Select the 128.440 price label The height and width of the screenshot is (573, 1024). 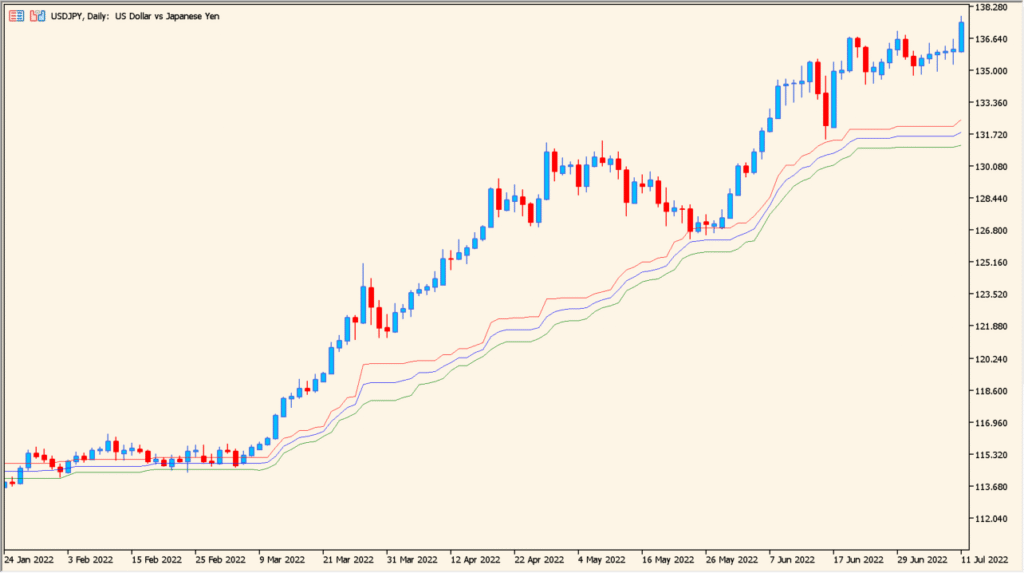[991, 199]
